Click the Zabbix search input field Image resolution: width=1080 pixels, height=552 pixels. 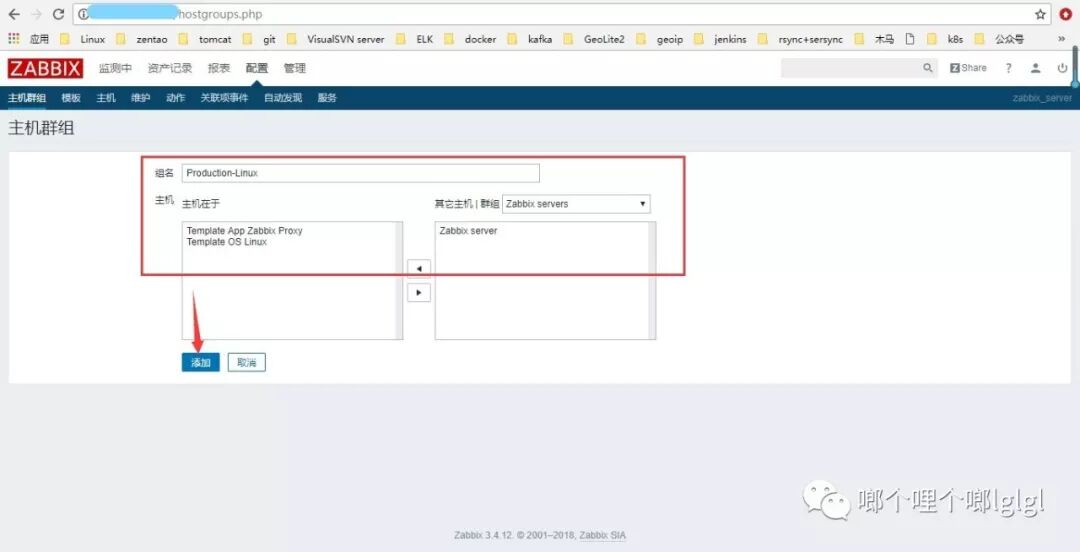click(x=851, y=68)
